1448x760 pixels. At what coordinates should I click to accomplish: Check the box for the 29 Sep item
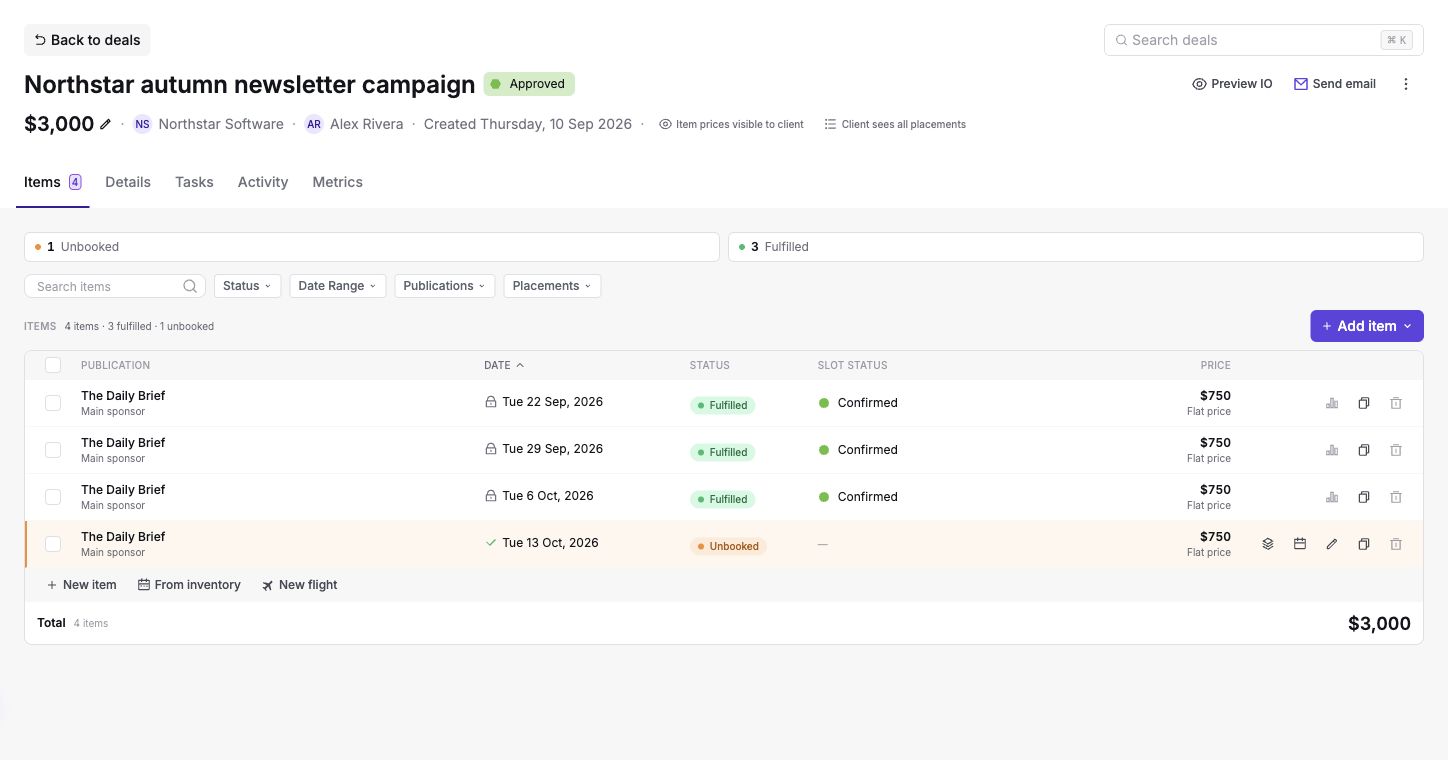(53, 450)
